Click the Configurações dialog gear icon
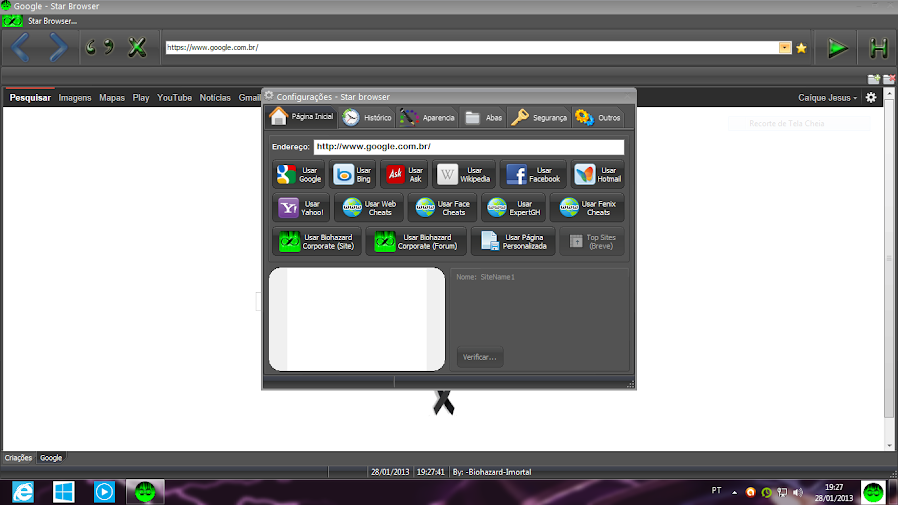898x505 pixels. tap(269, 96)
